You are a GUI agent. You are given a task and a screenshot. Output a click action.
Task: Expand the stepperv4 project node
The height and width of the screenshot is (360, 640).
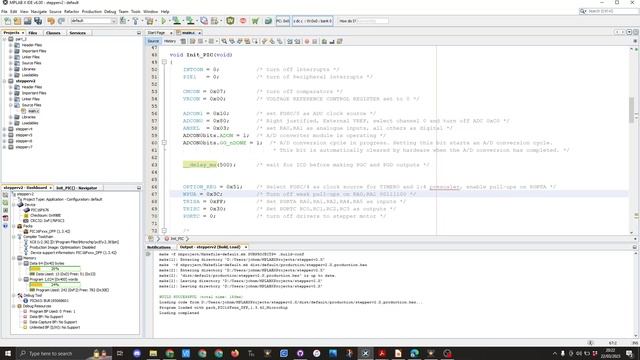click(5, 129)
